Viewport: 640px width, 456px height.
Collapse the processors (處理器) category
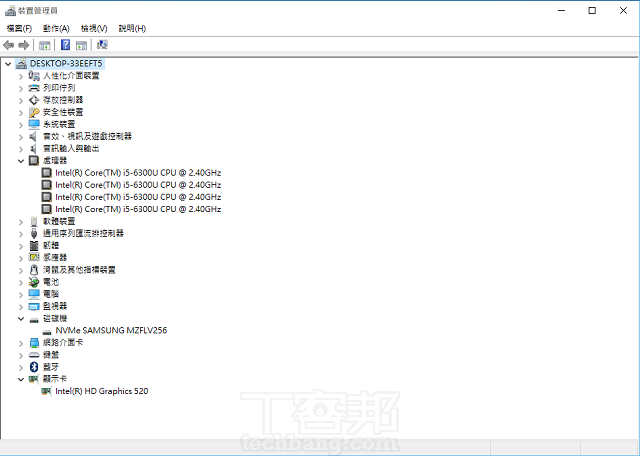(x=21, y=160)
